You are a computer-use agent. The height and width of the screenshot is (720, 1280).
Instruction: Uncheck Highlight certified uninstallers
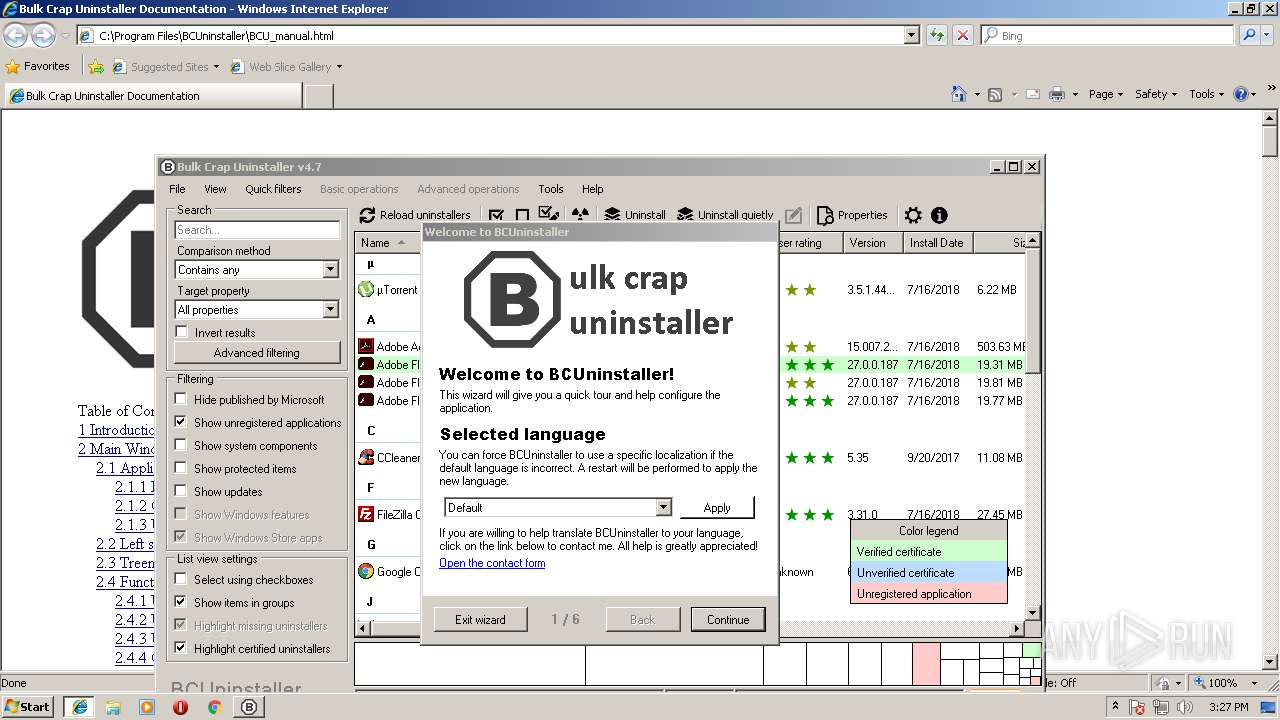(x=181, y=648)
